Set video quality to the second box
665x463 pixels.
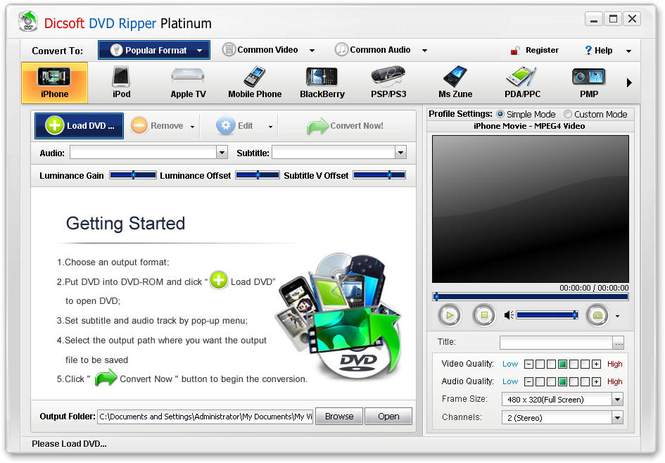pos(540,364)
